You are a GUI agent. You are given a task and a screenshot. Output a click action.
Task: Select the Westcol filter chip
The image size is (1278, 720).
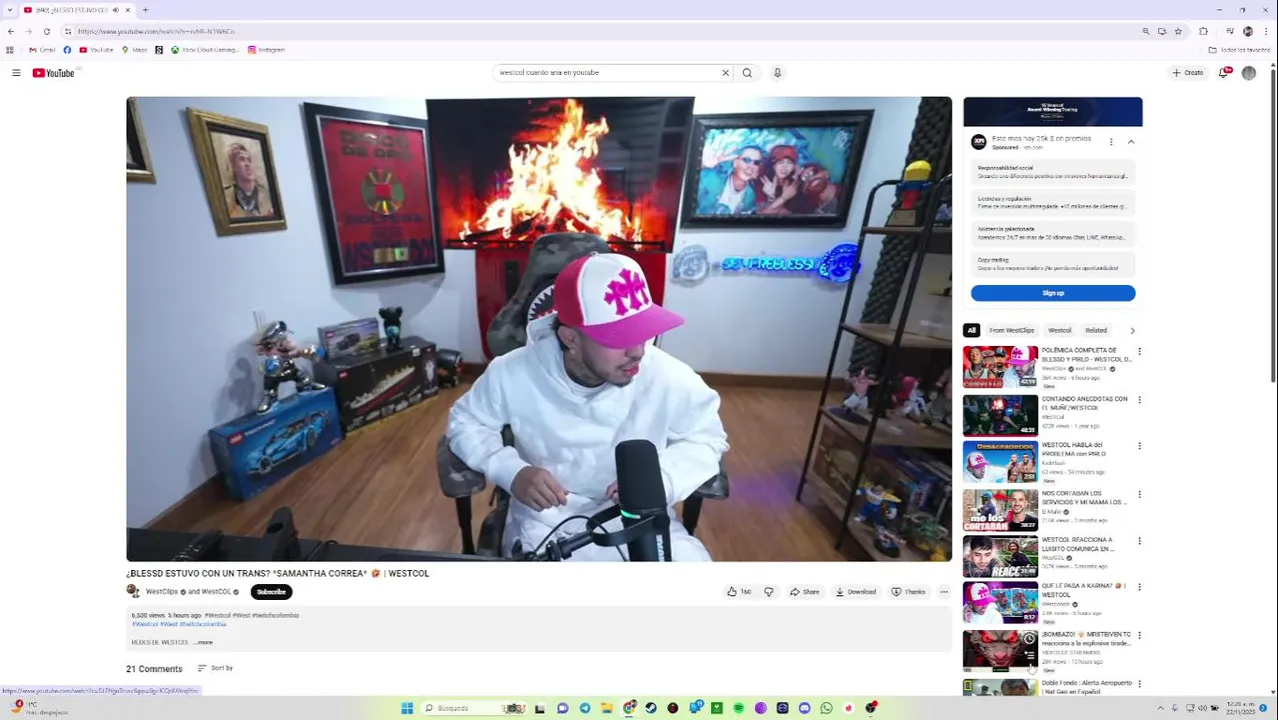click(1059, 330)
